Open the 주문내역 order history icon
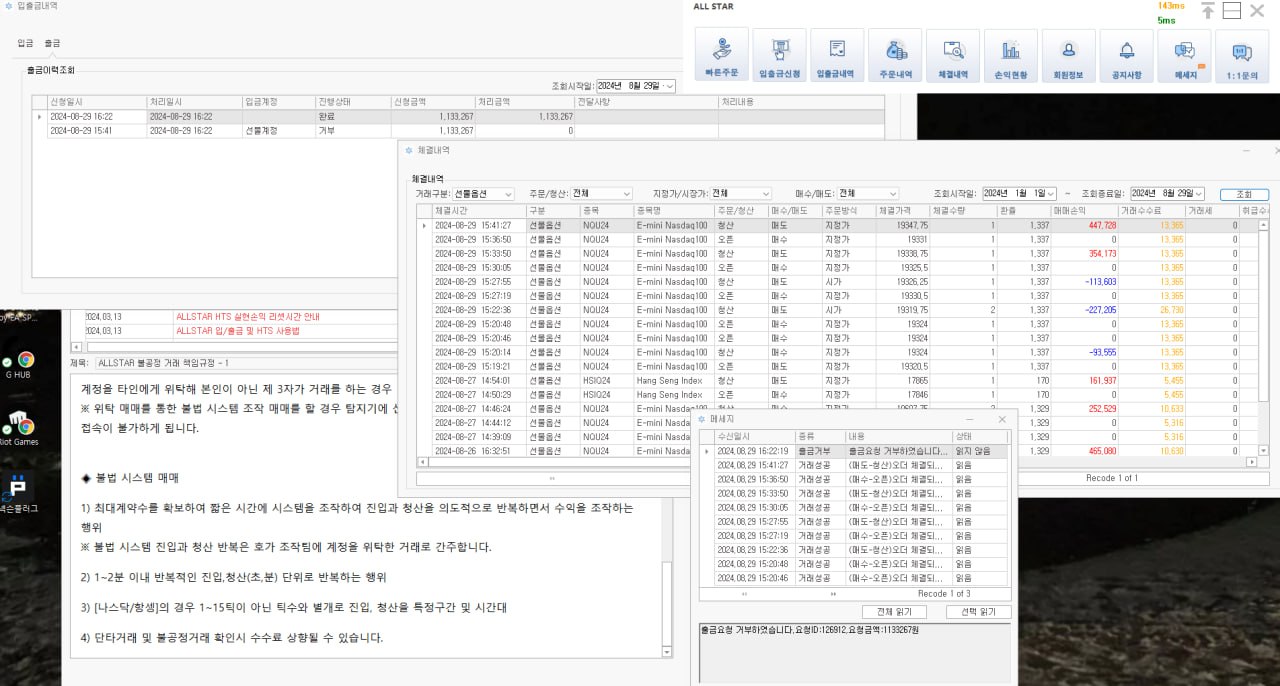The image size is (1280, 686). click(x=895, y=55)
